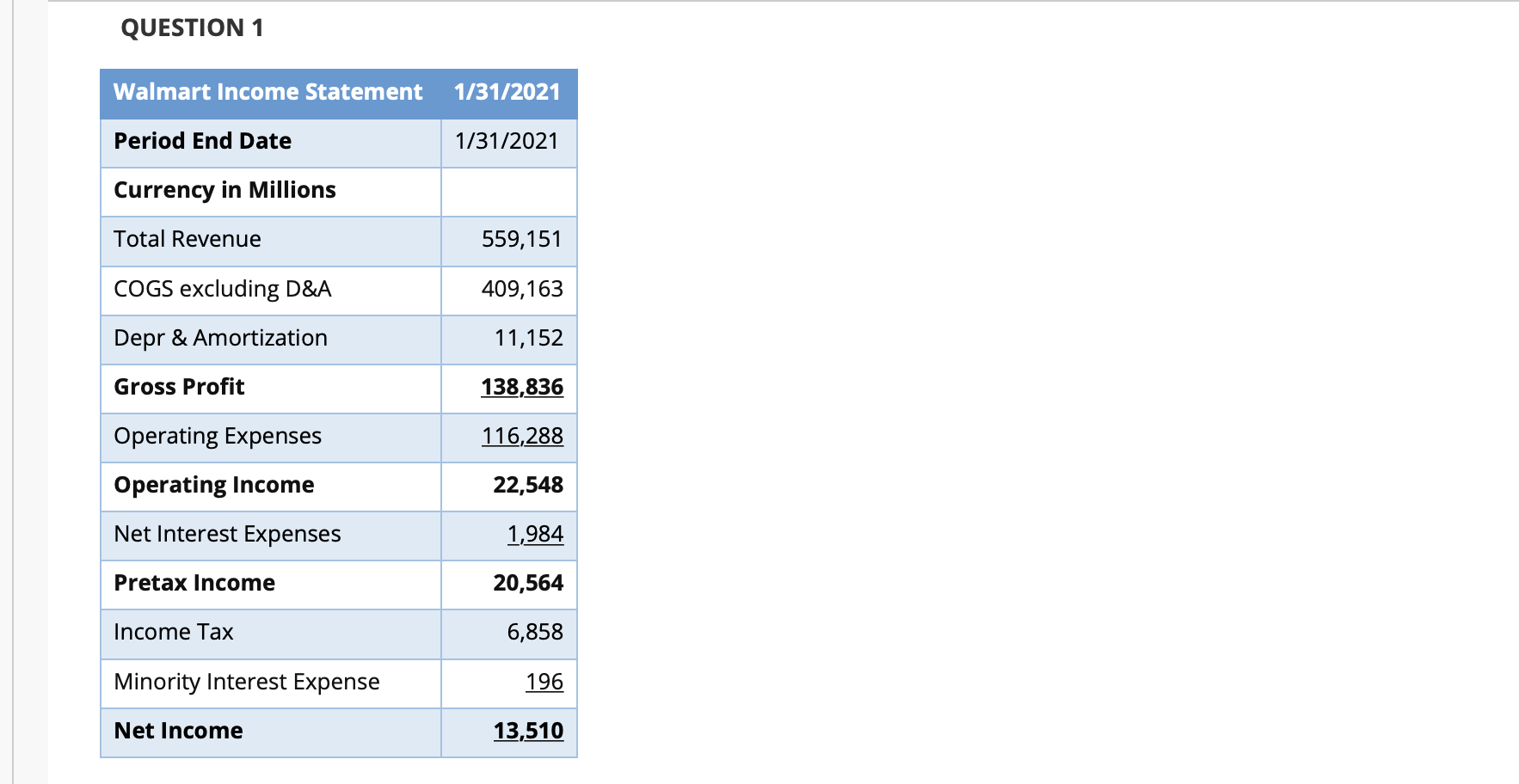Select the Operating Expenses value 116,288
The height and width of the screenshot is (784, 1519).
[522, 436]
